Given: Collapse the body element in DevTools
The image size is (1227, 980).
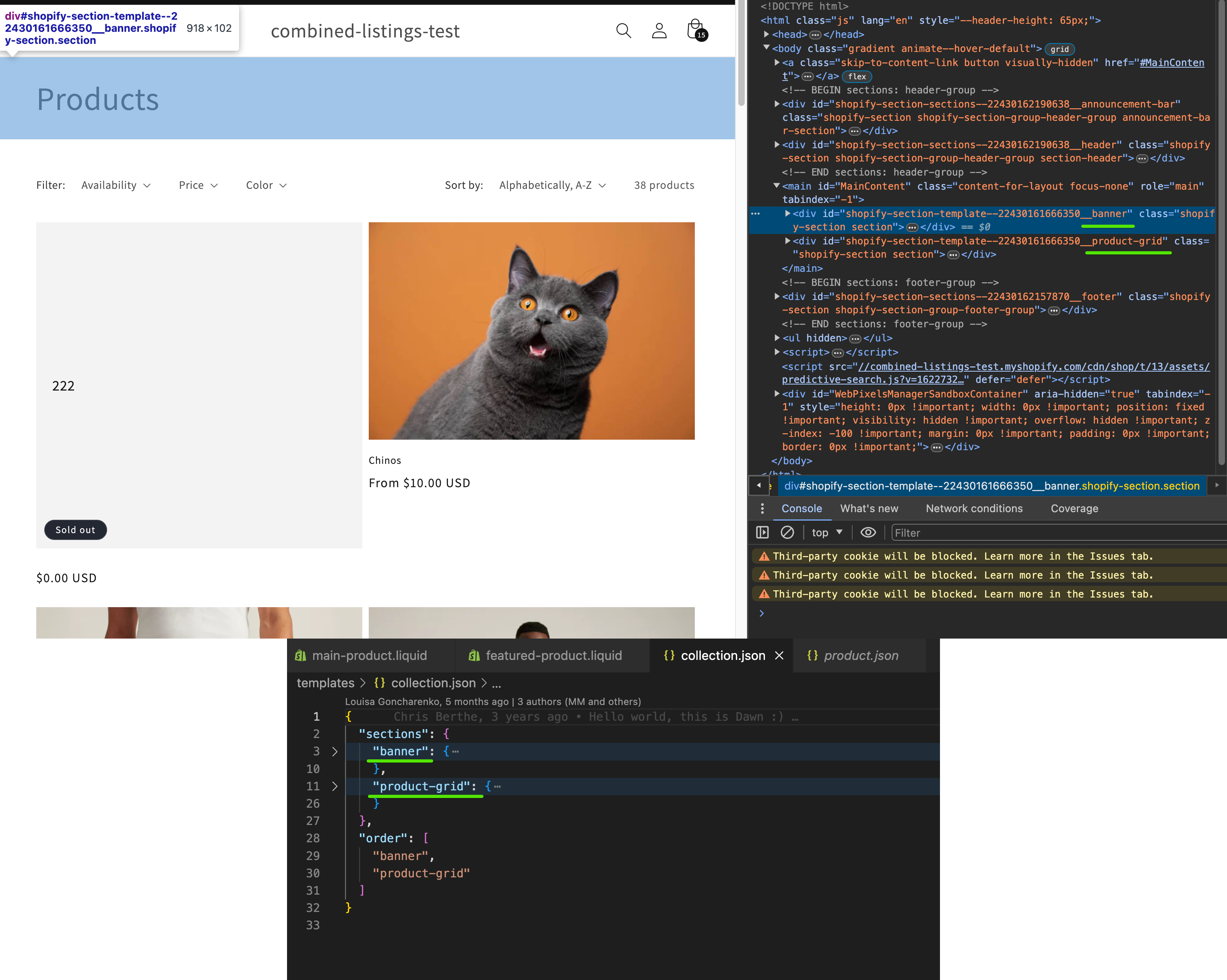Looking at the screenshot, I should (766, 48).
